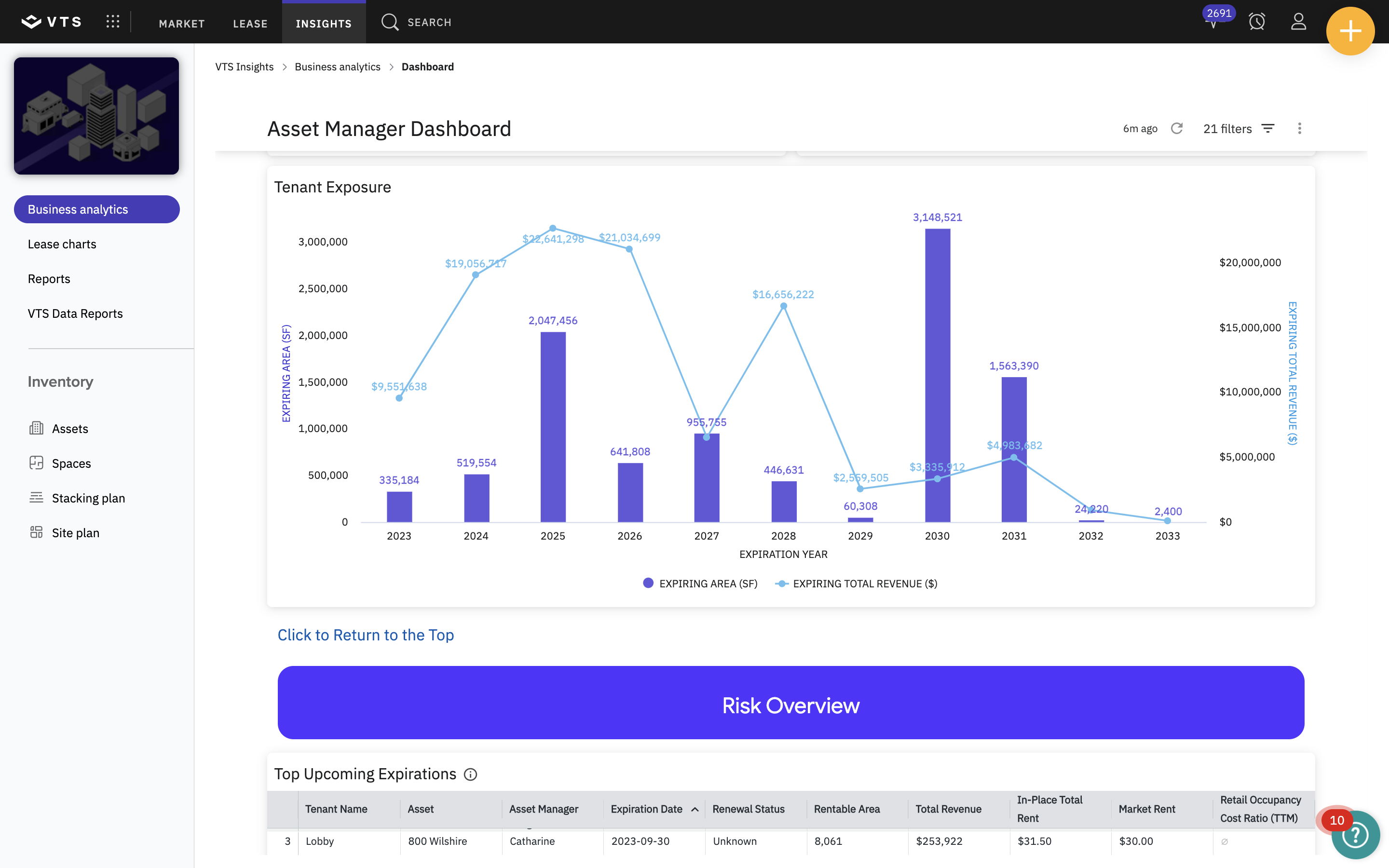Show info for Top Upcoming Expirations
Image resolution: width=1389 pixels, height=868 pixels.
click(x=470, y=774)
